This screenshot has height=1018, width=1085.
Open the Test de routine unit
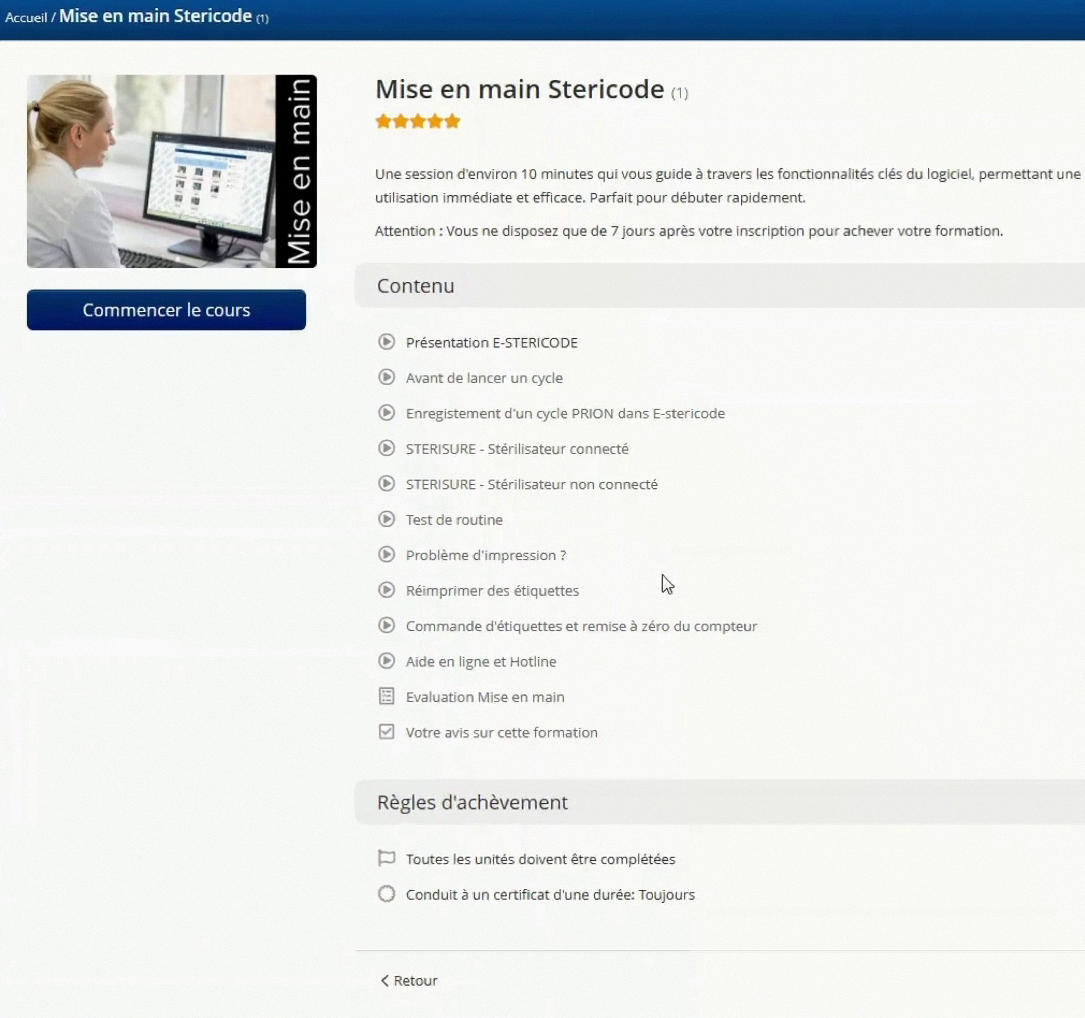(454, 520)
